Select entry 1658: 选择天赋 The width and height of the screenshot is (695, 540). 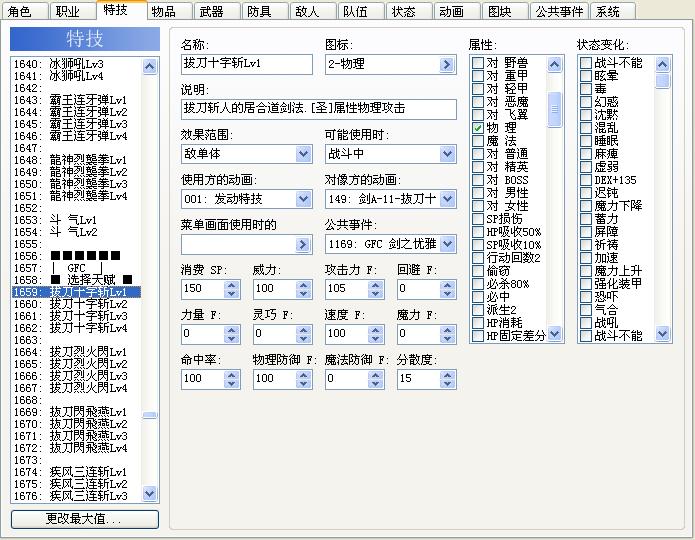(76, 280)
